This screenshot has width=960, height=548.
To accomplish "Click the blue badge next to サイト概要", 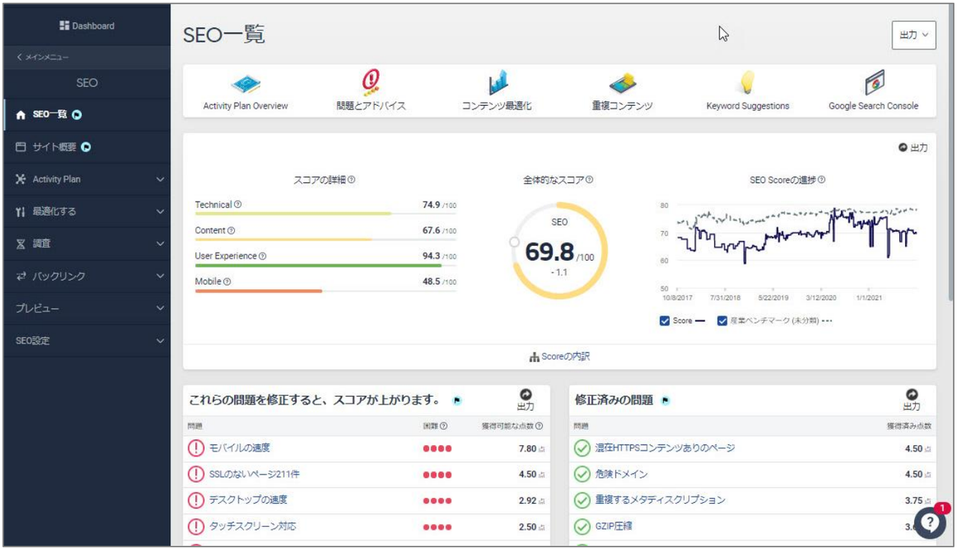I will [x=86, y=147].
